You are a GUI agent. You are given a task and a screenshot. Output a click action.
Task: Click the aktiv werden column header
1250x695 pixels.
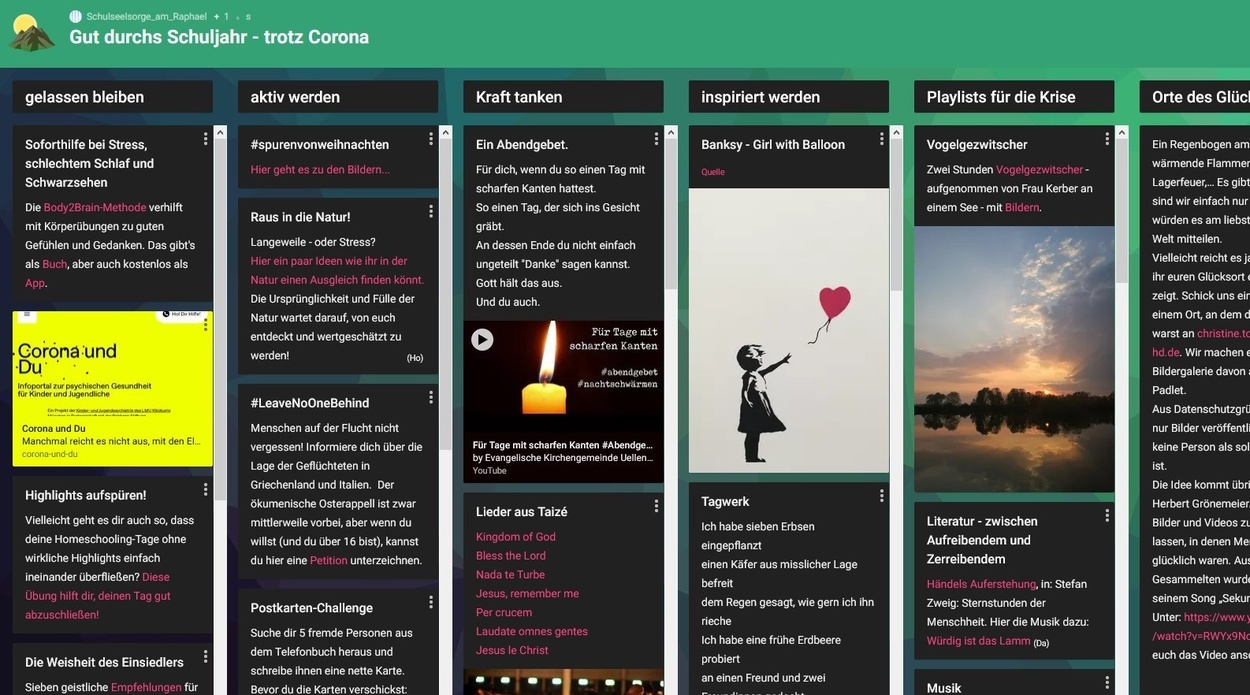click(338, 97)
